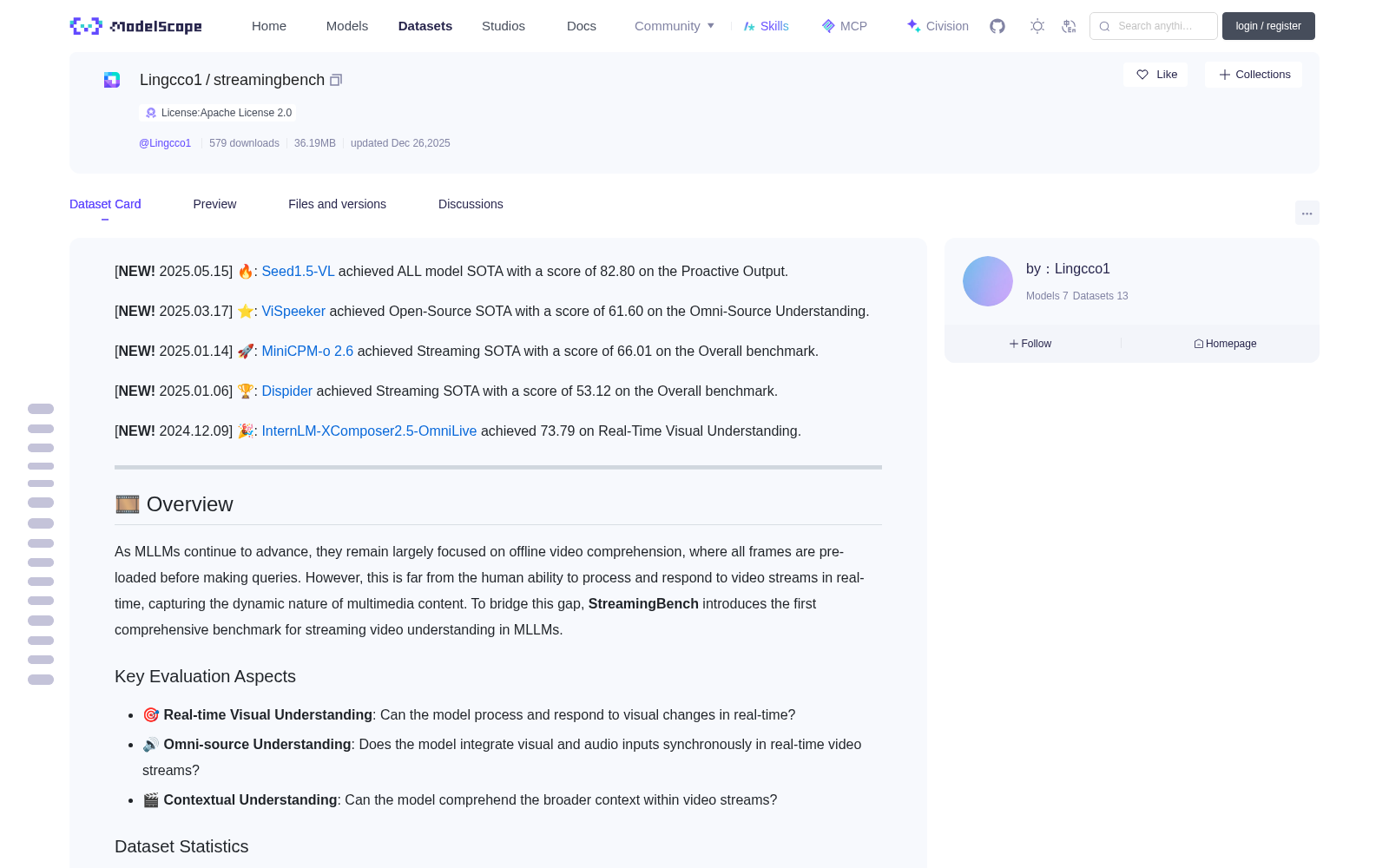Click the login / register button
Viewport: 1389px width, 868px height.
click(1268, 26)
